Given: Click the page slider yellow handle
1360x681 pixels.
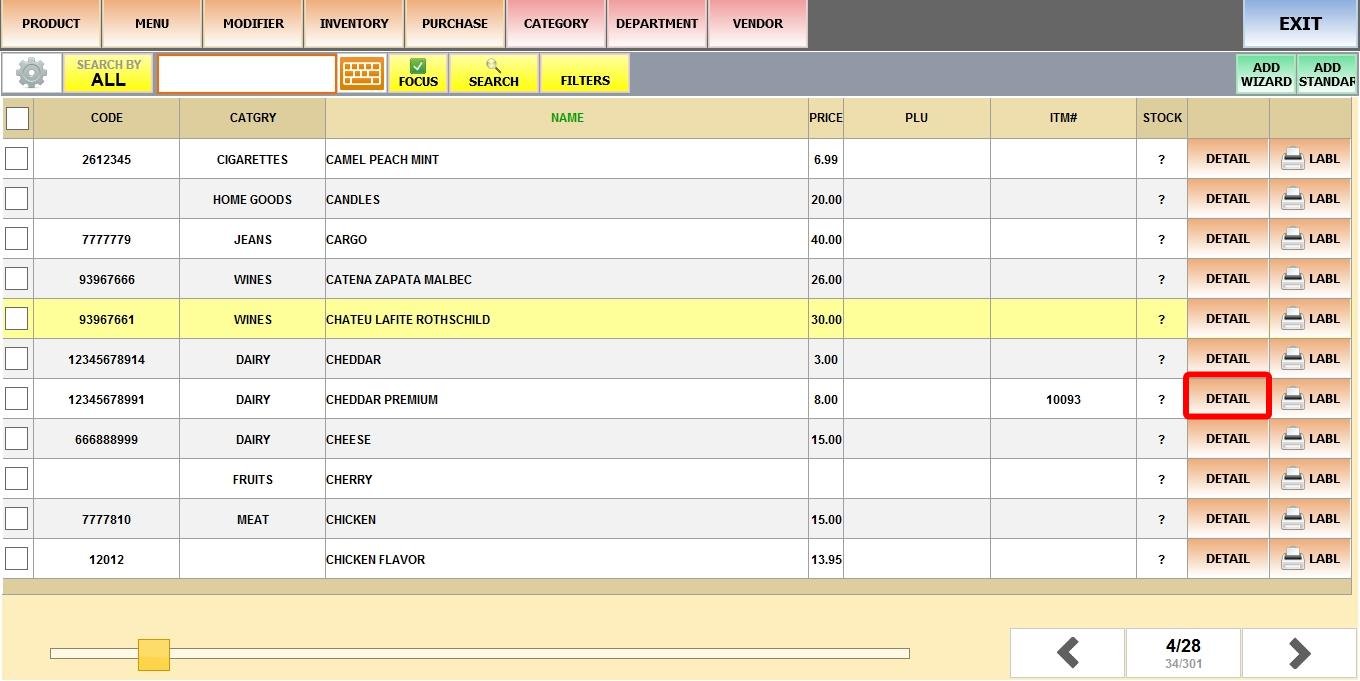Looking at the screenshot, I should (154, 655).
